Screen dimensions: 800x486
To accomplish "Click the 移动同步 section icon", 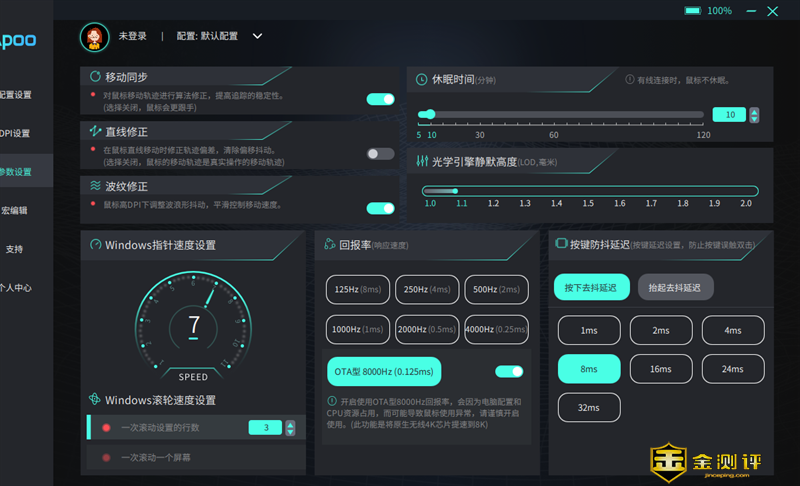I will pyautogui.click(x=95, y=77).
